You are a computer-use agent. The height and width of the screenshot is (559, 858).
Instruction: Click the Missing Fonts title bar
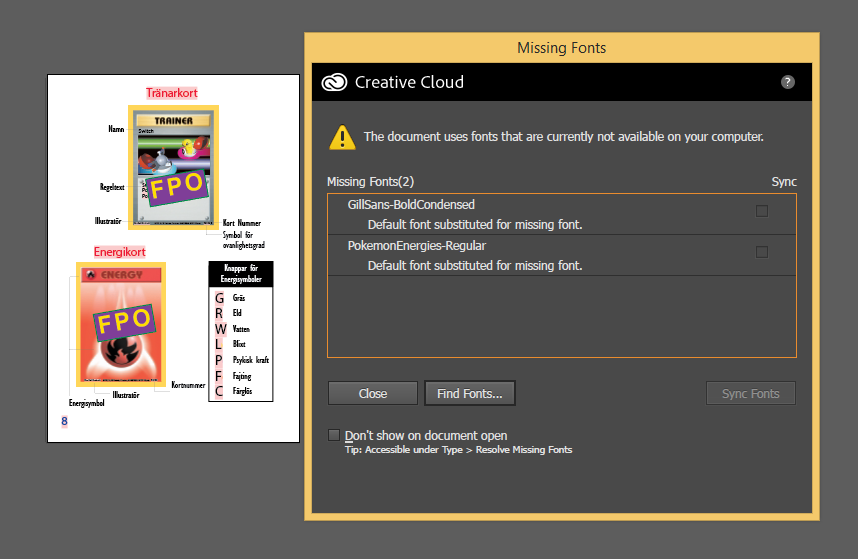coord(562,48)
